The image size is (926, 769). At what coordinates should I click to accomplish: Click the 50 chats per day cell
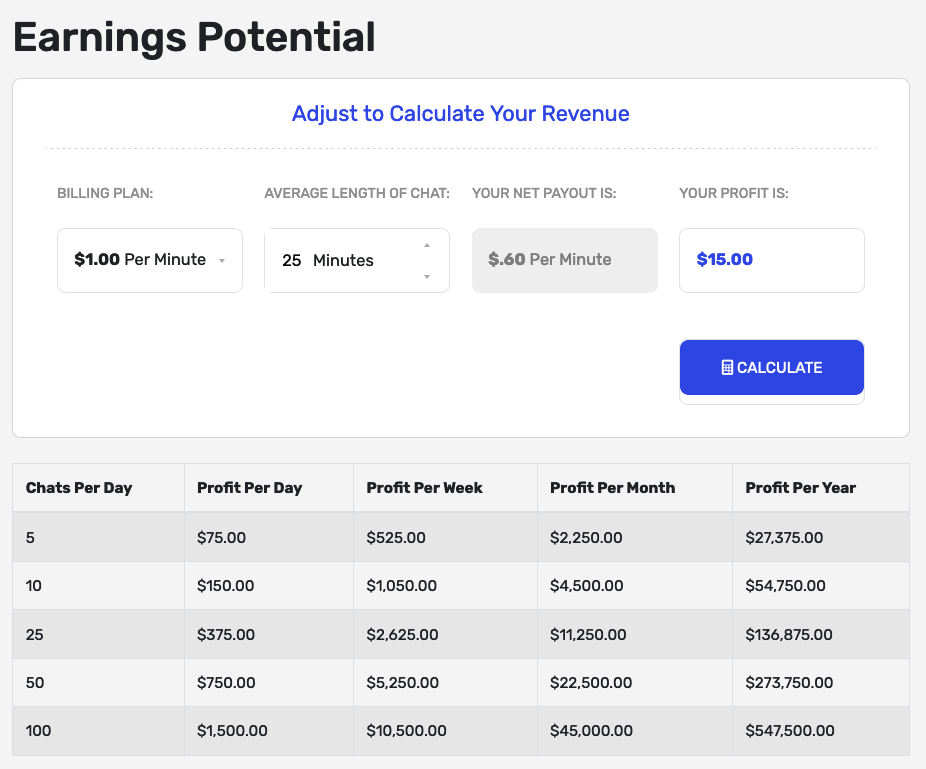point(98,682)
